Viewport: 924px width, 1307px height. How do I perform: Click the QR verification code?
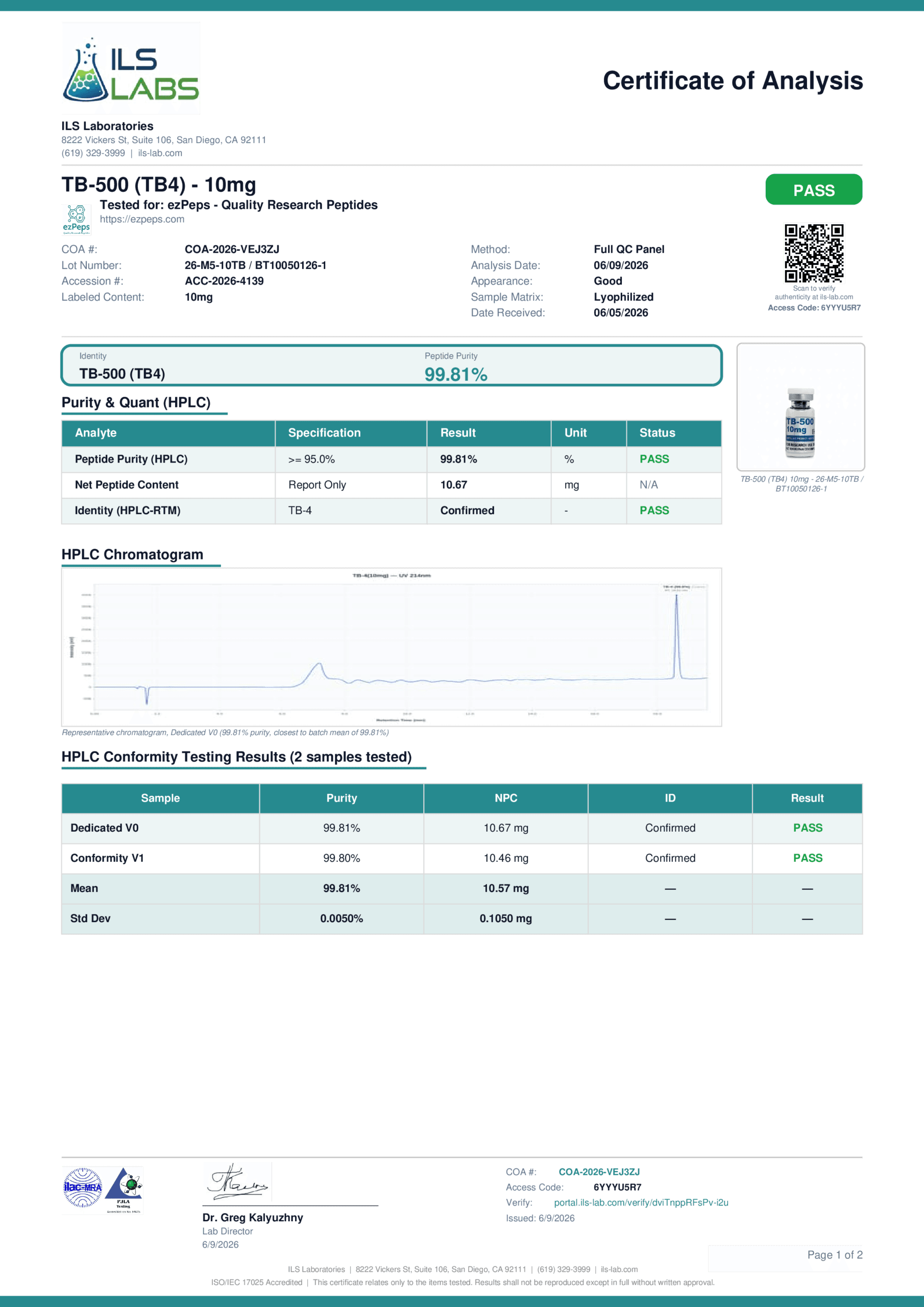[814, 253]
